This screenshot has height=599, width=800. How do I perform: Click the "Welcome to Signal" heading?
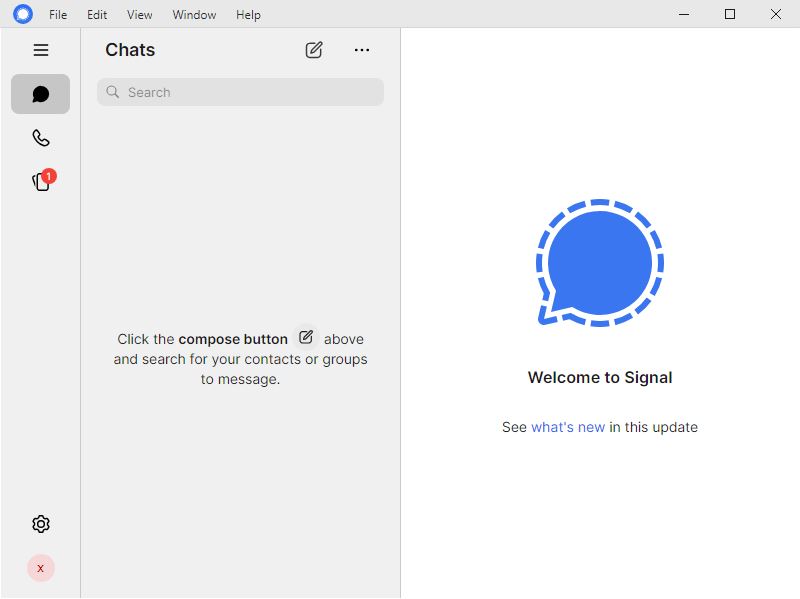(600, 378)
